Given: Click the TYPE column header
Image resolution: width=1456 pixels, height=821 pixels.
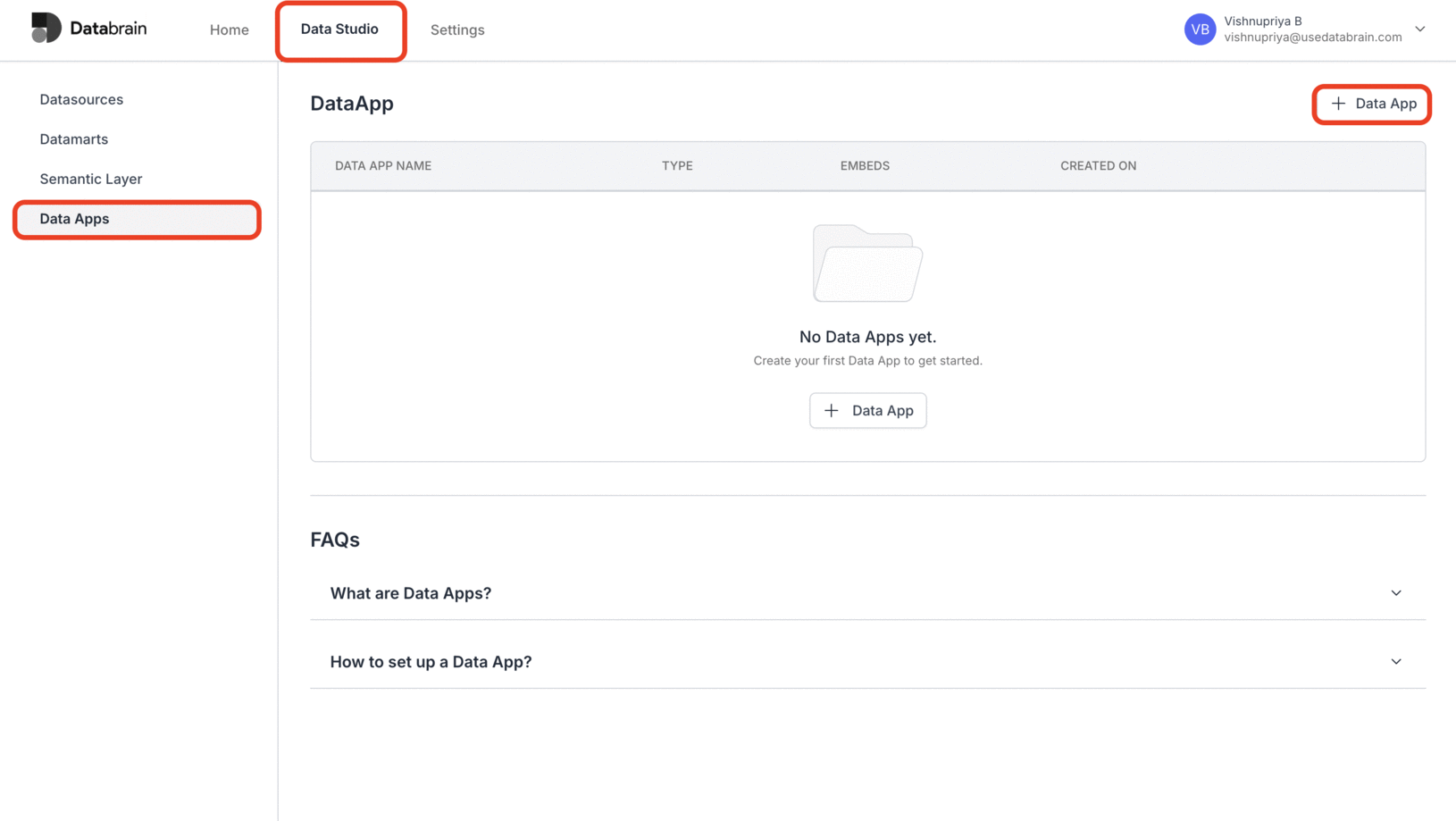Looking at the screenshot, I should [677, 165].
